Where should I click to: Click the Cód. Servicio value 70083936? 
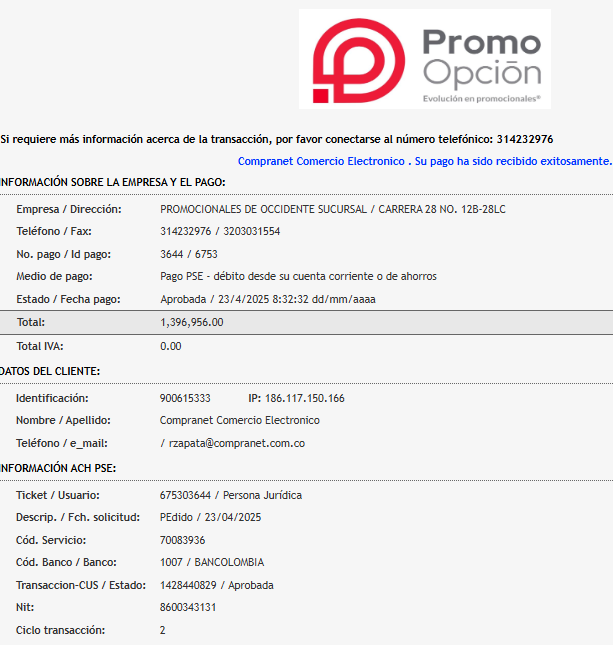pyautogui.click(x=182, y=540)
